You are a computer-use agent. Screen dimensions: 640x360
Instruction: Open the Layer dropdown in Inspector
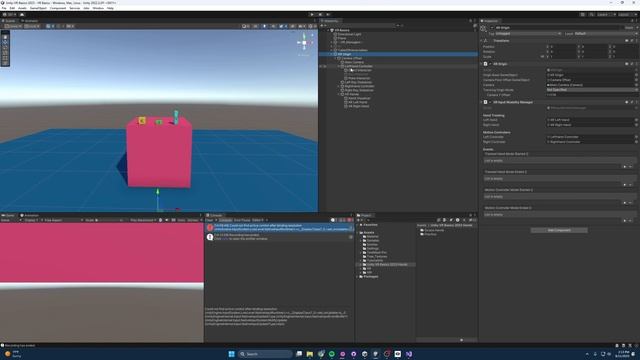pos(605,34)
